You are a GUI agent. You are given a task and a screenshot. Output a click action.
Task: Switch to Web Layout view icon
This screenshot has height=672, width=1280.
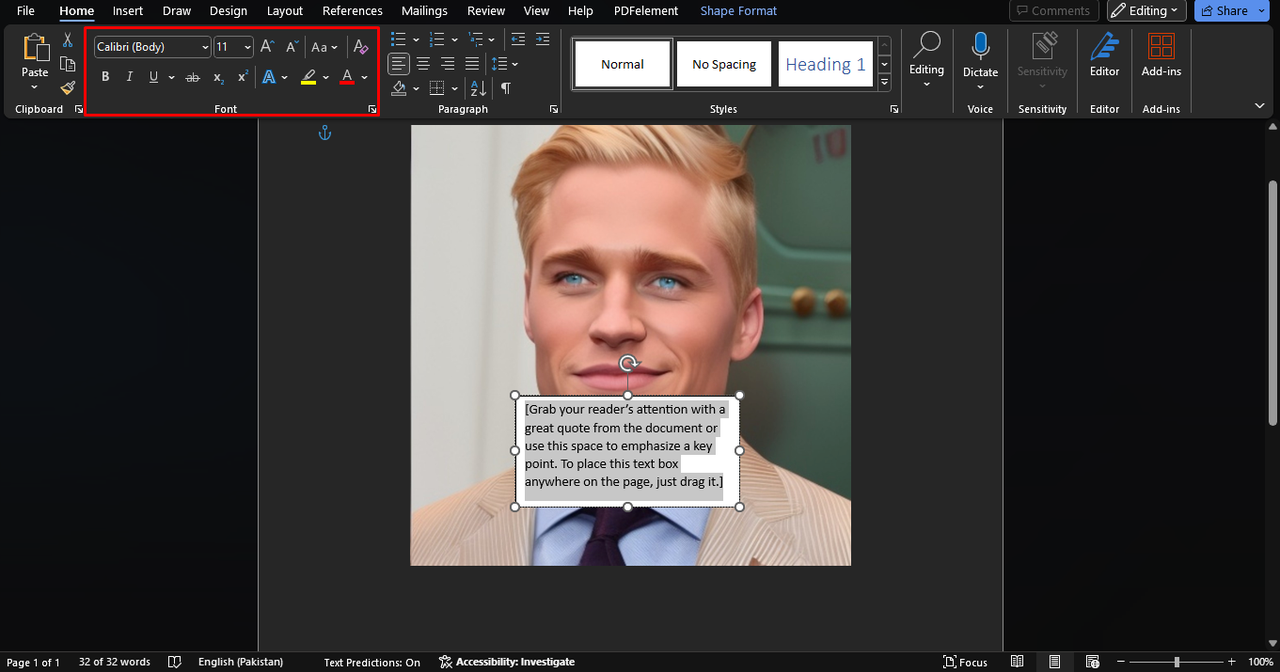(1092, 662)
